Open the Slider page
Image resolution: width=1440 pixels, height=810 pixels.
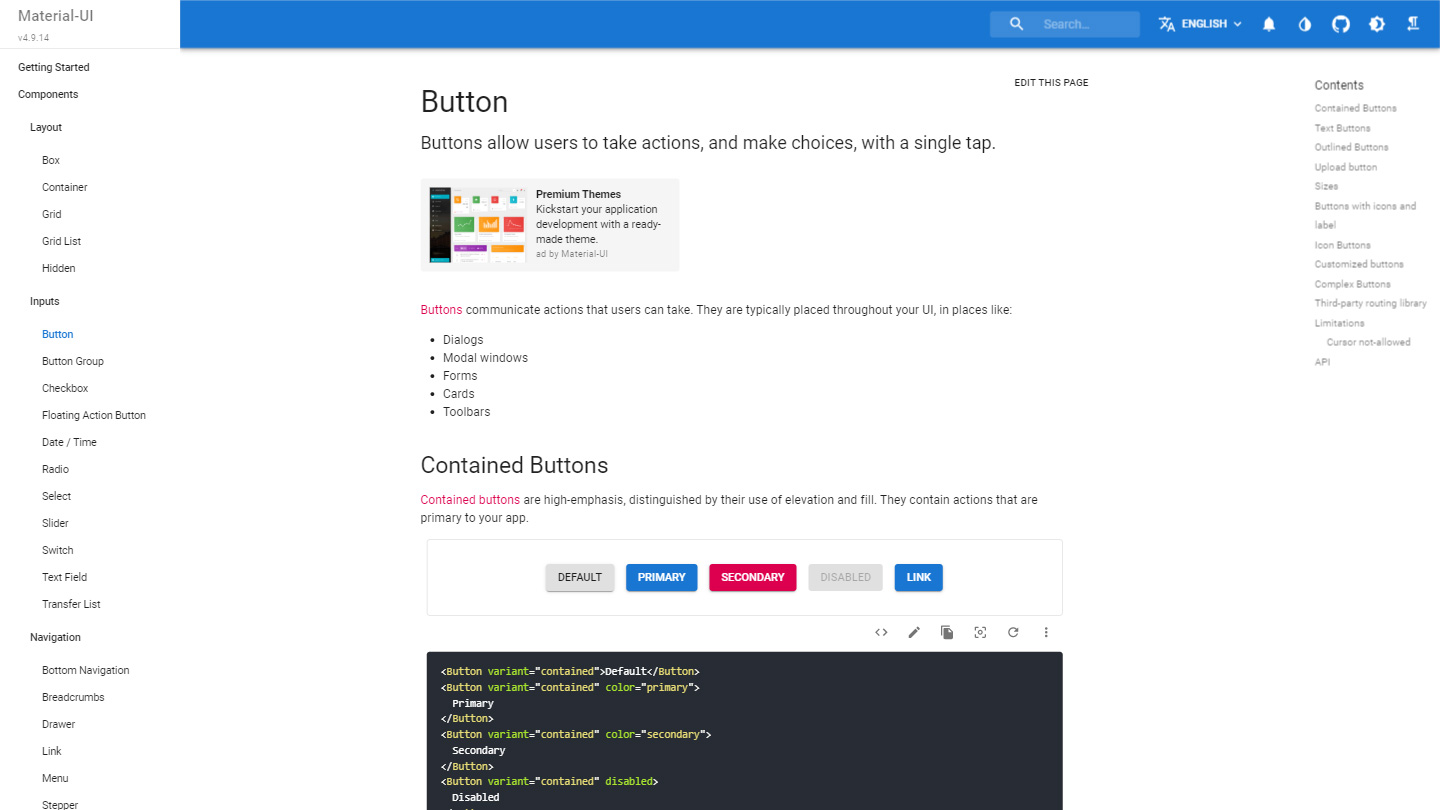(x=56, y=523)
